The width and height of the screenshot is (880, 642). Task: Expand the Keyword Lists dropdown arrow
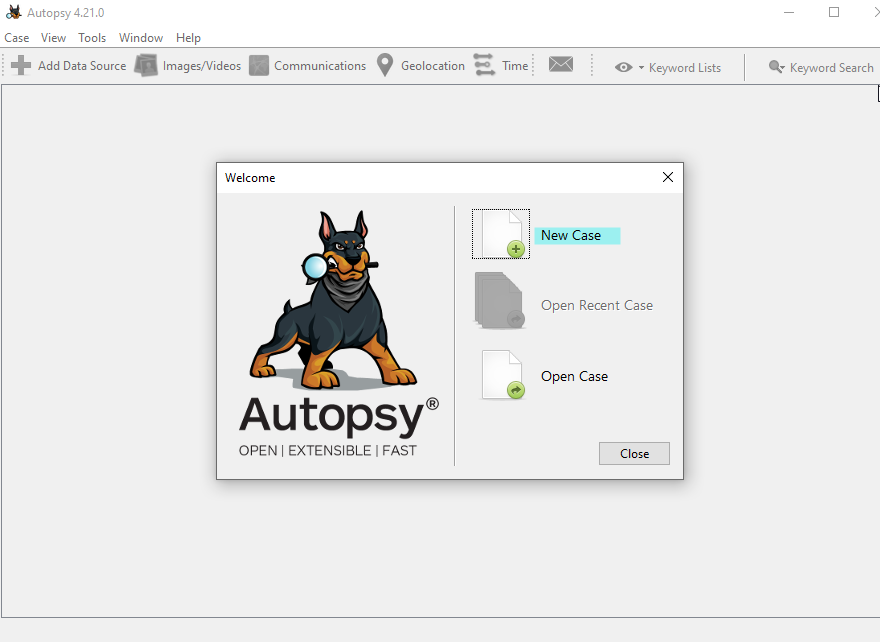click(x=641, y=67)
